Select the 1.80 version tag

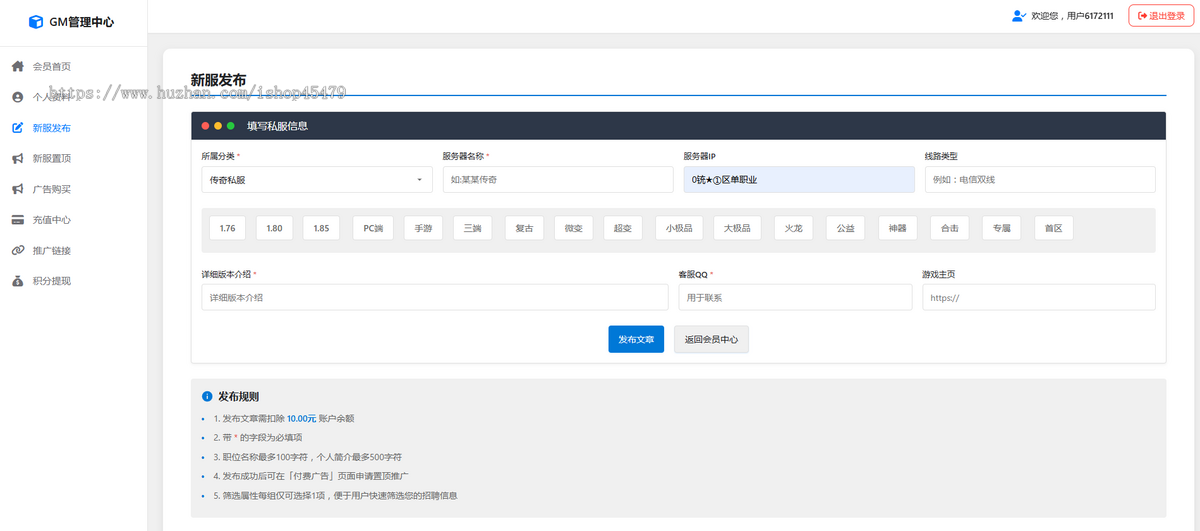pyautogui.click(x=274, y=228)
